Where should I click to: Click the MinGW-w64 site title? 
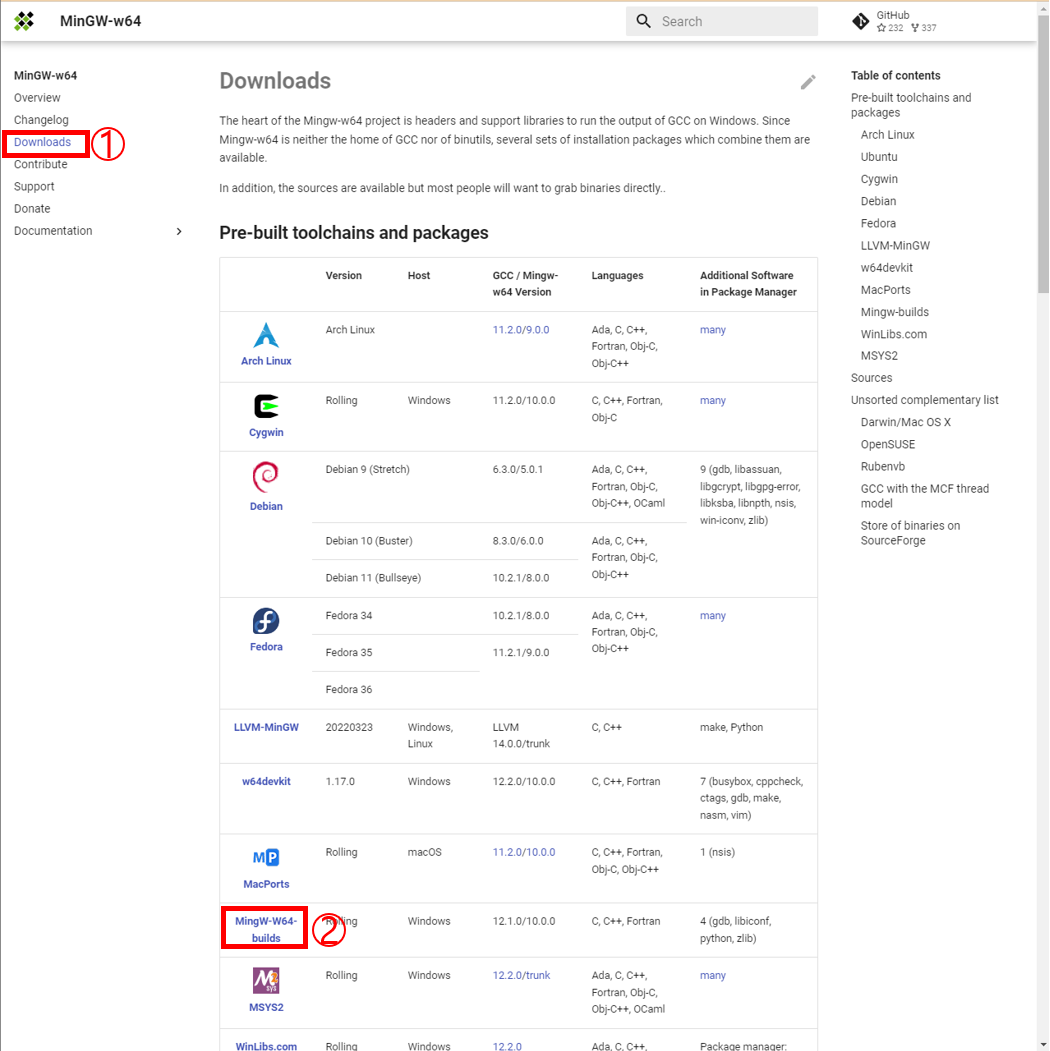(101, 21)
